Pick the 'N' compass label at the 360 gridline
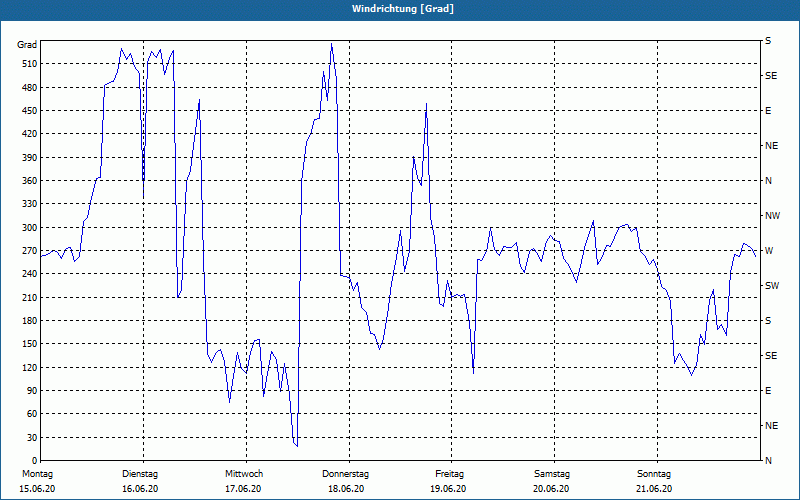800x500 pixels. click(769, 181)
